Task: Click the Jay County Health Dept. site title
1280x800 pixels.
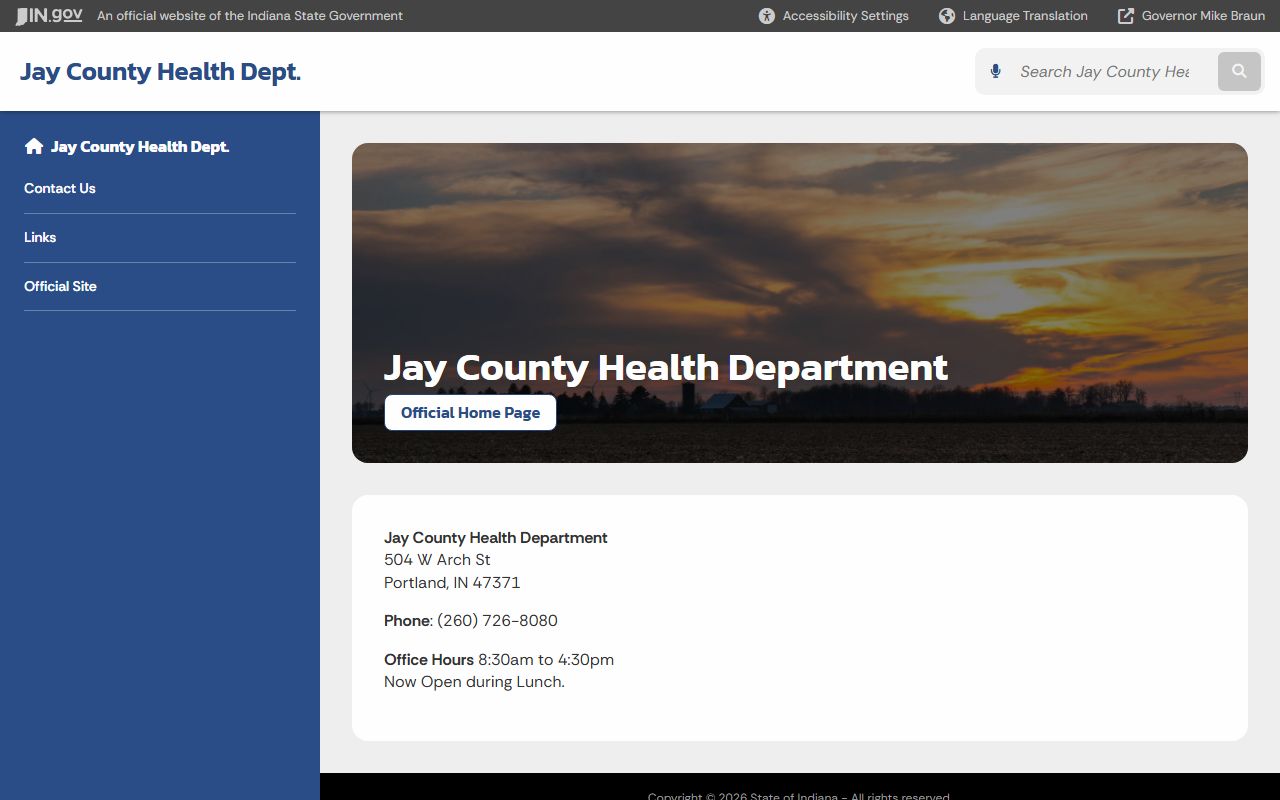Action: (160, 72)
